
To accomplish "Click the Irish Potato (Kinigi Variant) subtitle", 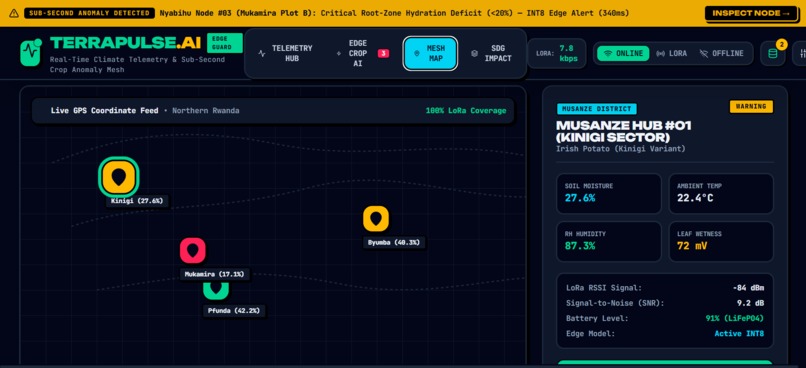I will coord(620,149).
